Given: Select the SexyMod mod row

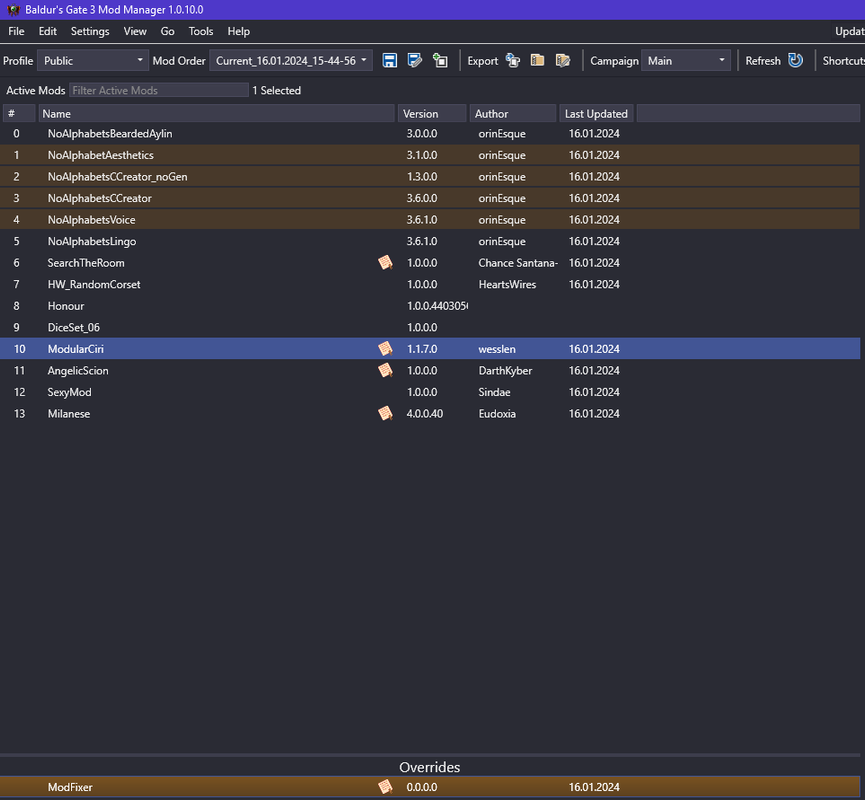Looking at the screenshot, I should (430, 392).
